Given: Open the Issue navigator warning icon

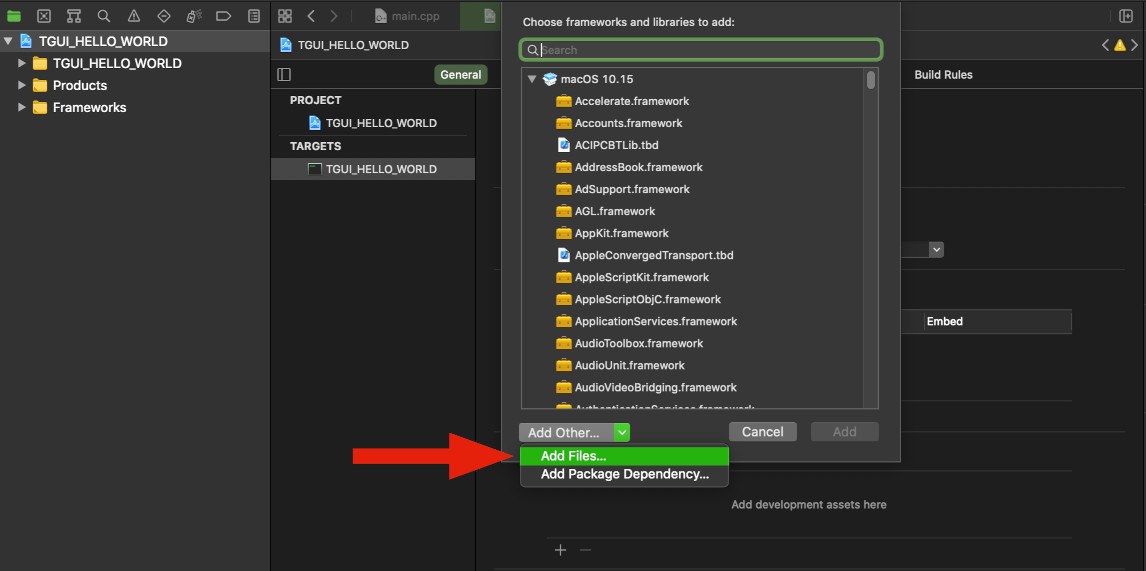Looking at the screenshot, I should (134, 15).
